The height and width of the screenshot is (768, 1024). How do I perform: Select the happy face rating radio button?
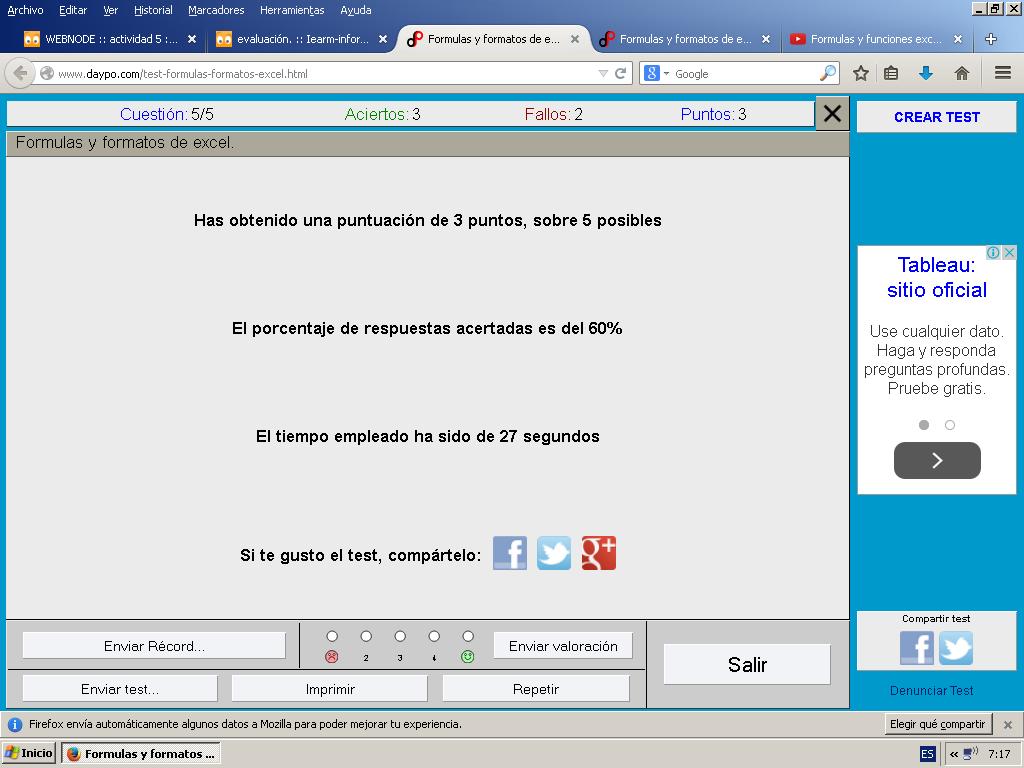pos(468,636)
